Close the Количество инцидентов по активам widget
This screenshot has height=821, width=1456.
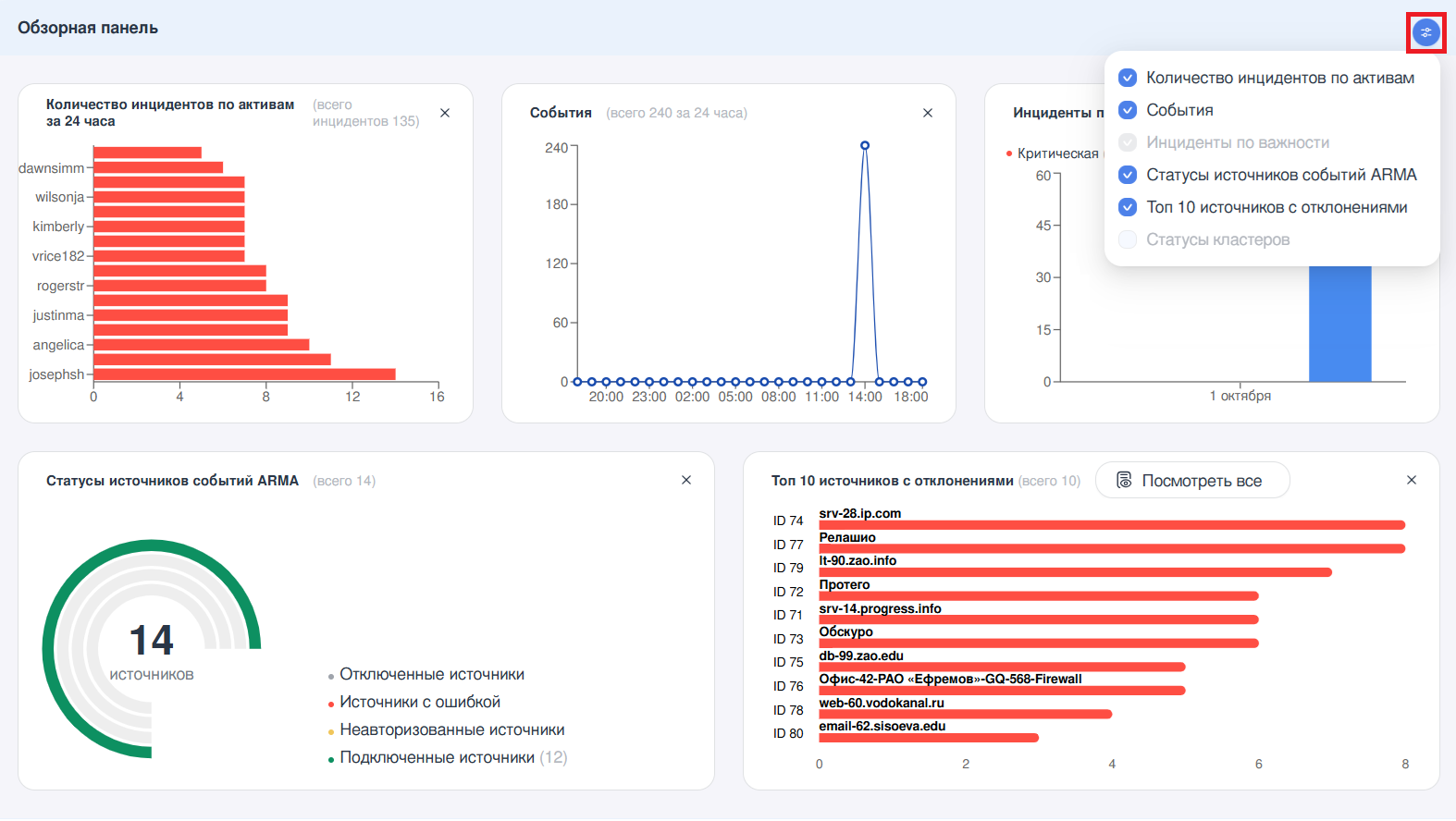(445, 113)
